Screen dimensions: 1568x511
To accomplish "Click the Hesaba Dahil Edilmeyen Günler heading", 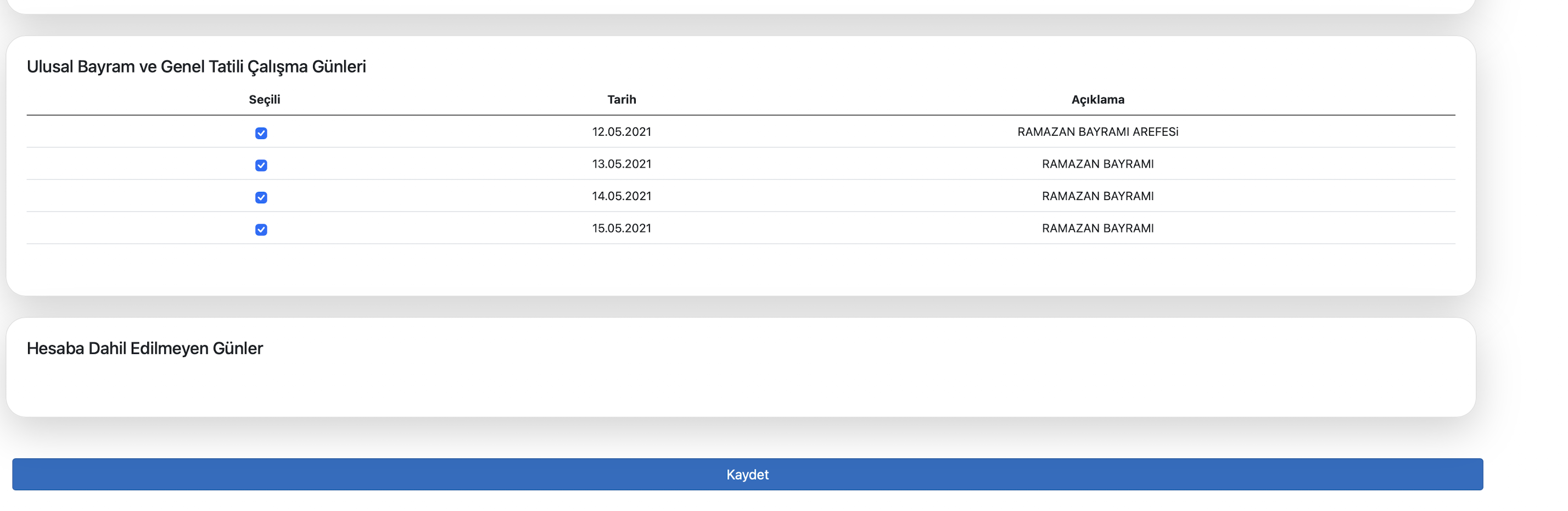I will [x=145, y=348].
